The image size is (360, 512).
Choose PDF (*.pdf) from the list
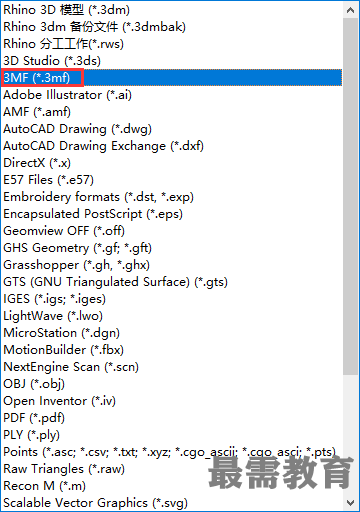(x=172, y=418)
